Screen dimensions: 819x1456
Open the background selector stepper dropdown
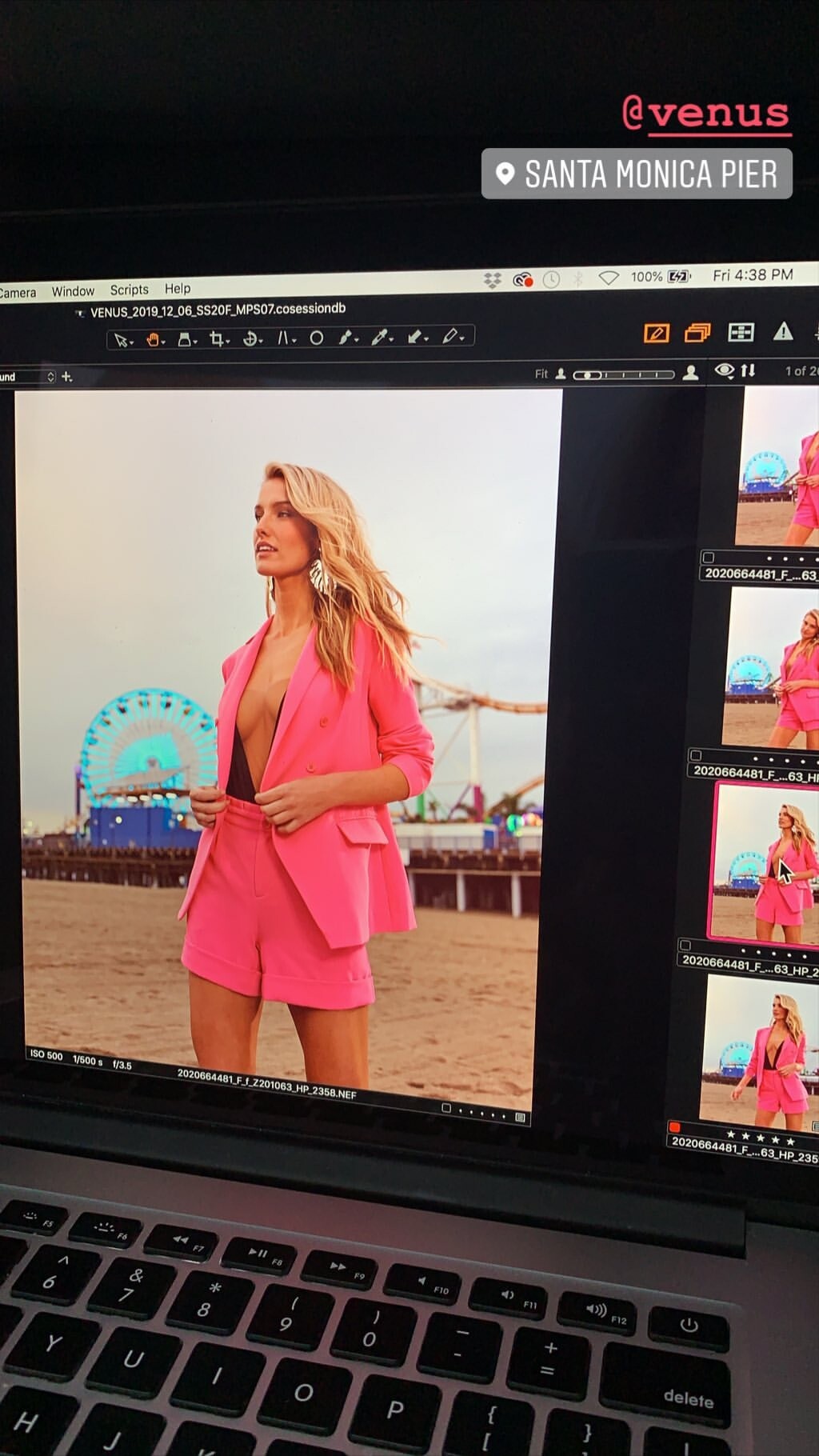click(x=50, y=377)
